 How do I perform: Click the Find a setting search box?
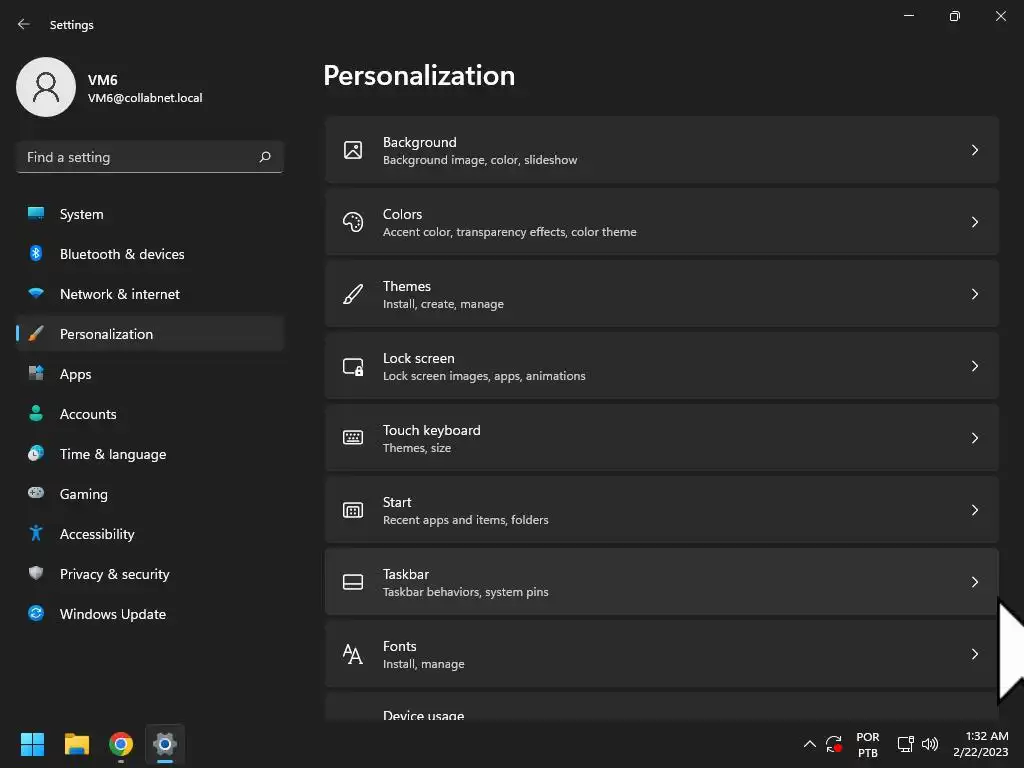click(140, 157)
